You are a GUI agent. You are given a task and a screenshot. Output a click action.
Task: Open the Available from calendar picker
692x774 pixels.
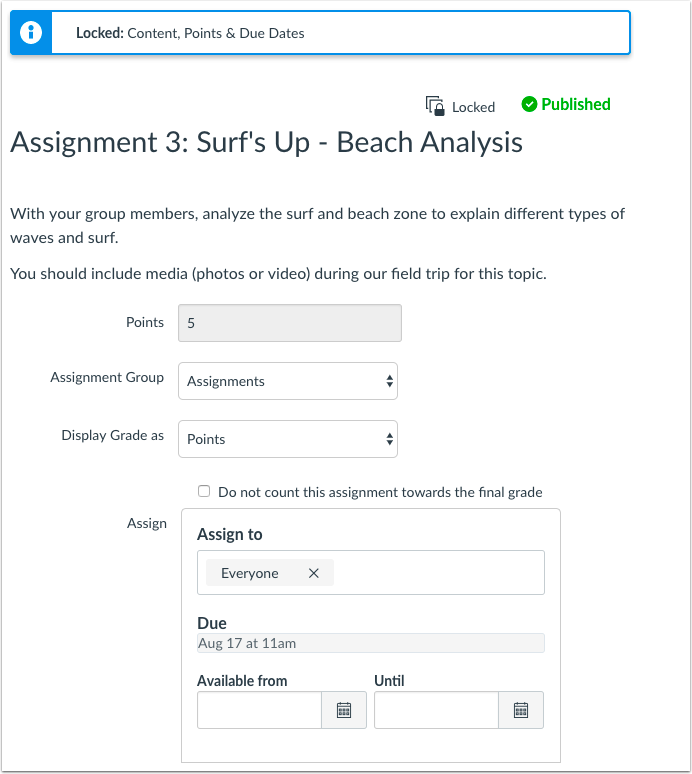point(344,710)
